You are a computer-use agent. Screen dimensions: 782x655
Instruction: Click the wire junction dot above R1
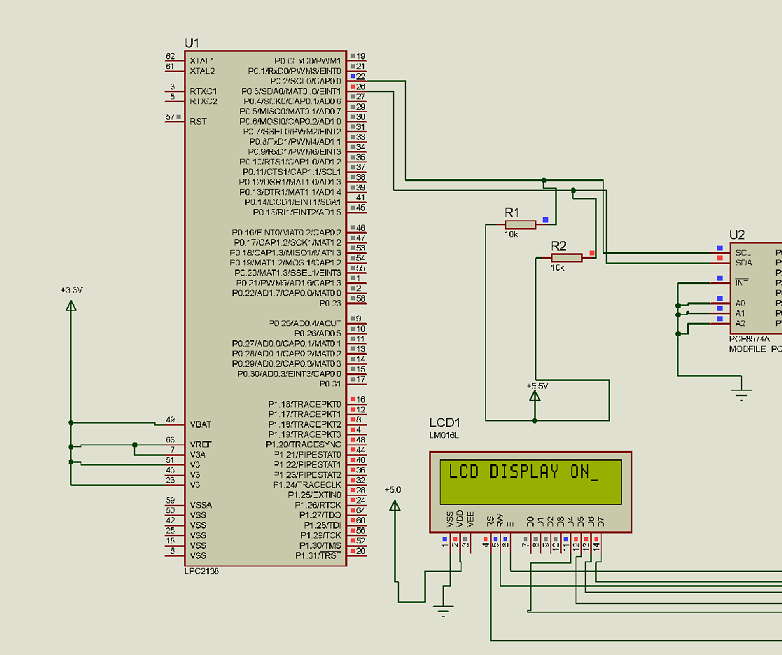pyautogui.click(x=544, y=180)
